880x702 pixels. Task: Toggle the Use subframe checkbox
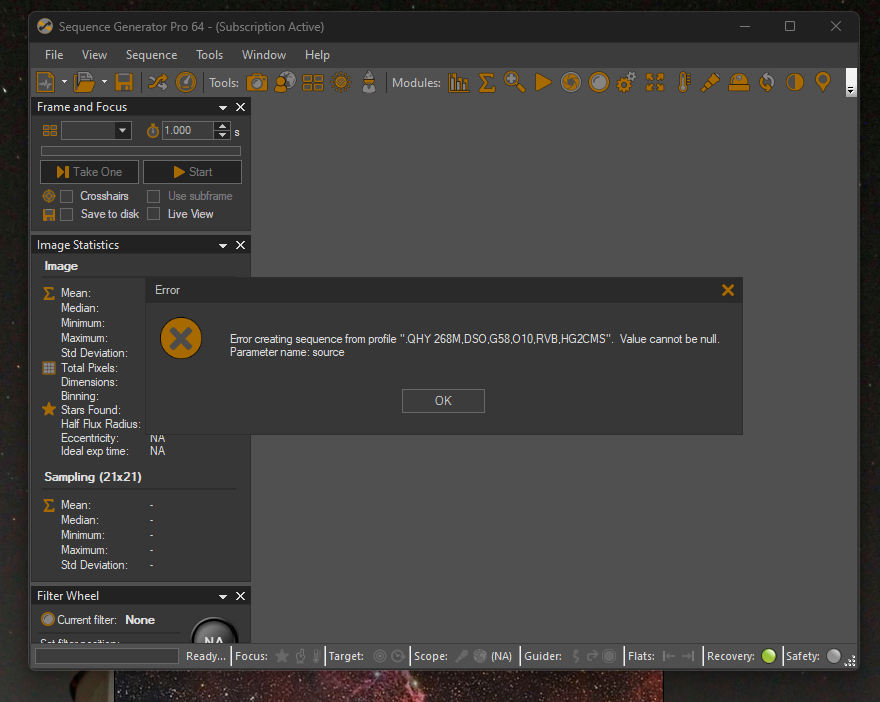[153, 196]
